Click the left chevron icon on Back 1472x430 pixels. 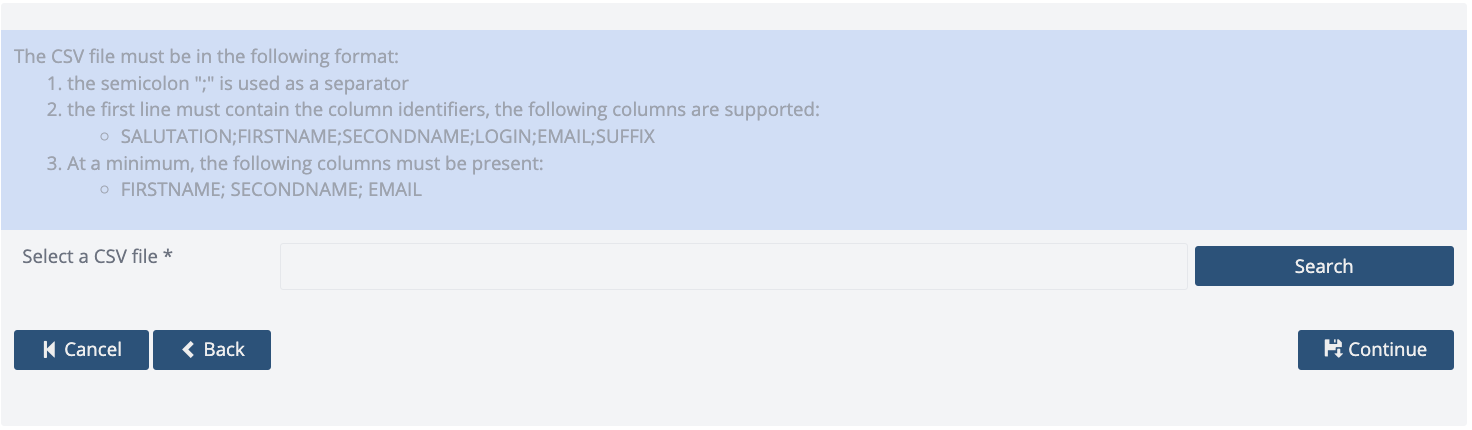pos(188,350)
